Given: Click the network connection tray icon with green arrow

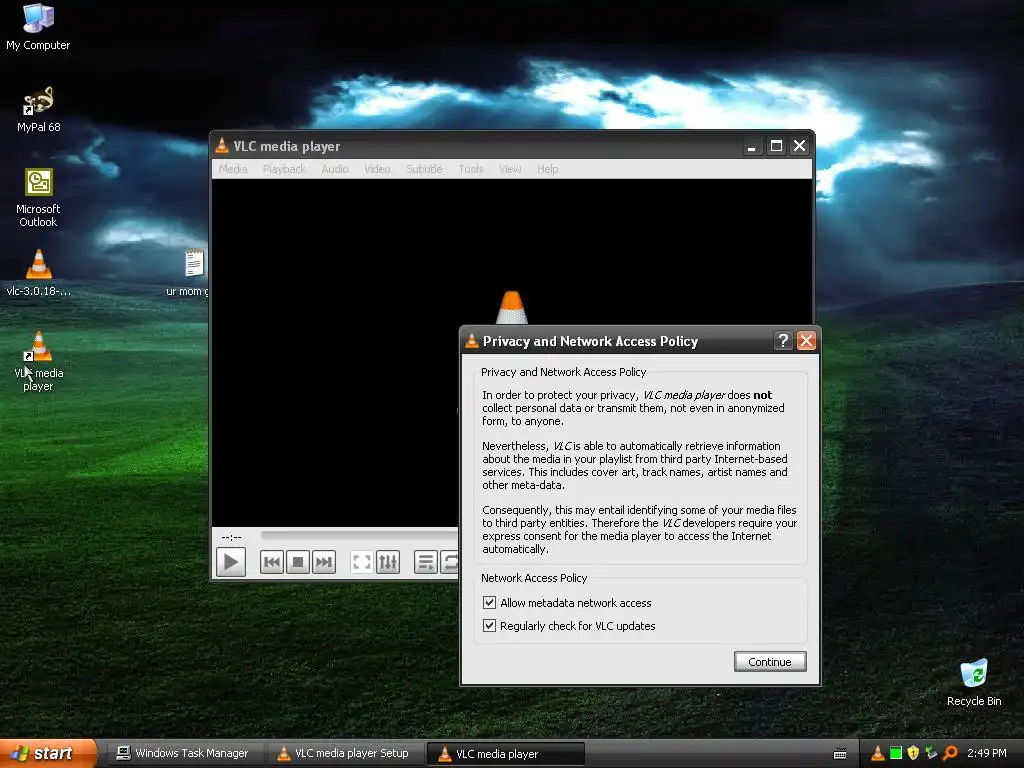Looking at the screenshot, I should click(x=931, y=754).
